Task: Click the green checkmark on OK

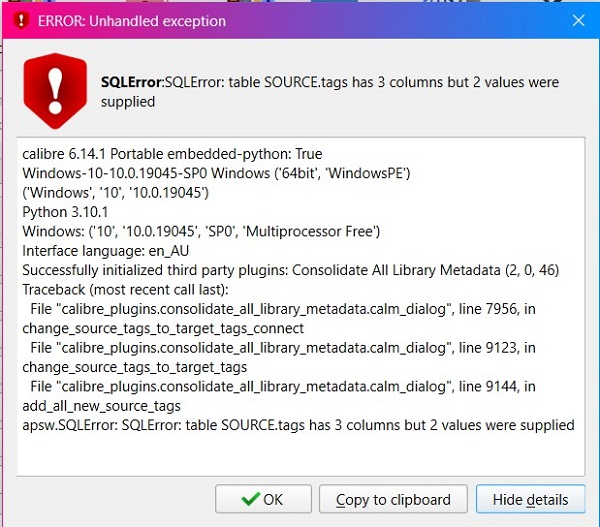Action: point(250,499)
